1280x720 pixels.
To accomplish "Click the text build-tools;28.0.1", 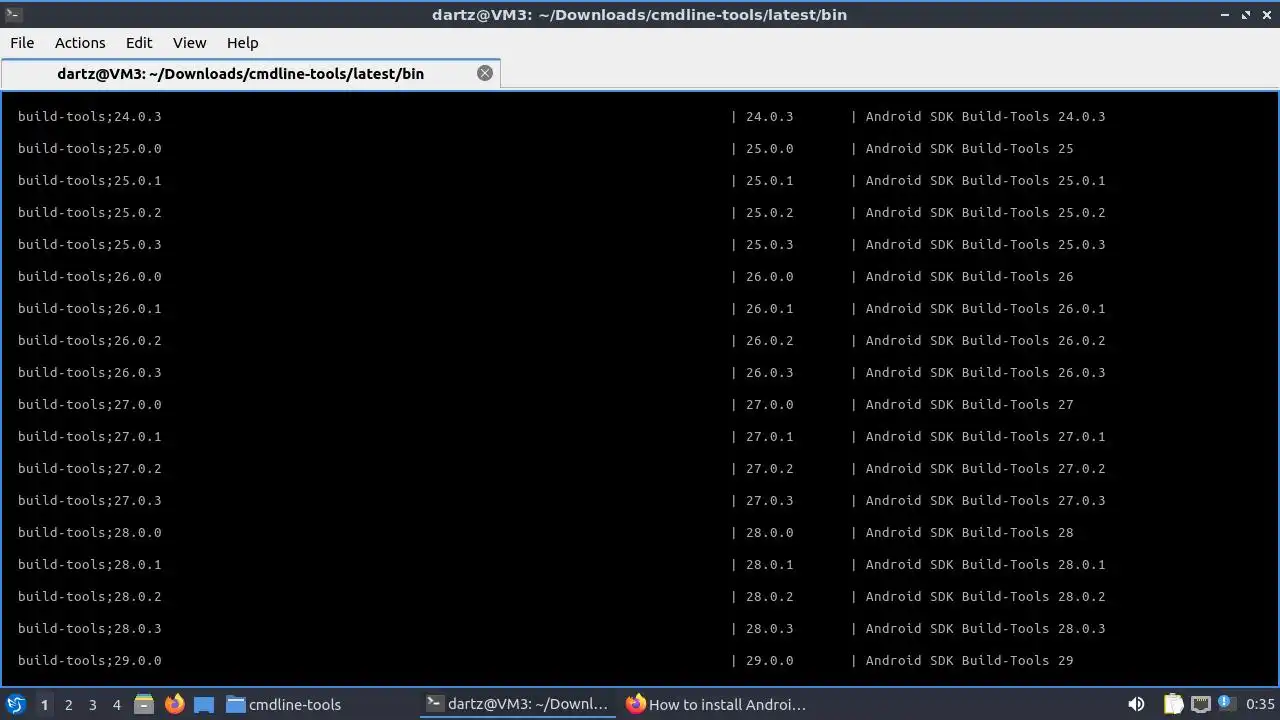I will click(x=90, y=565).
